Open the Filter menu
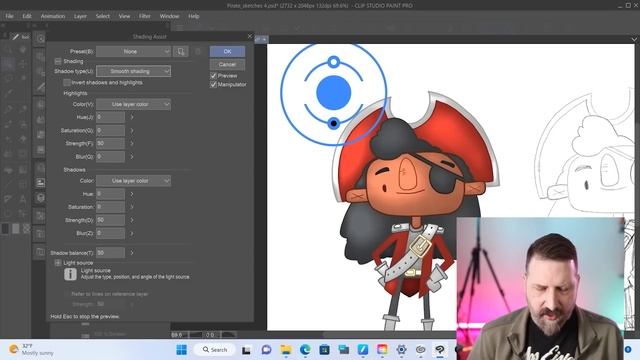Viewport: 640px width, 360px height. (x=145, y=16)
